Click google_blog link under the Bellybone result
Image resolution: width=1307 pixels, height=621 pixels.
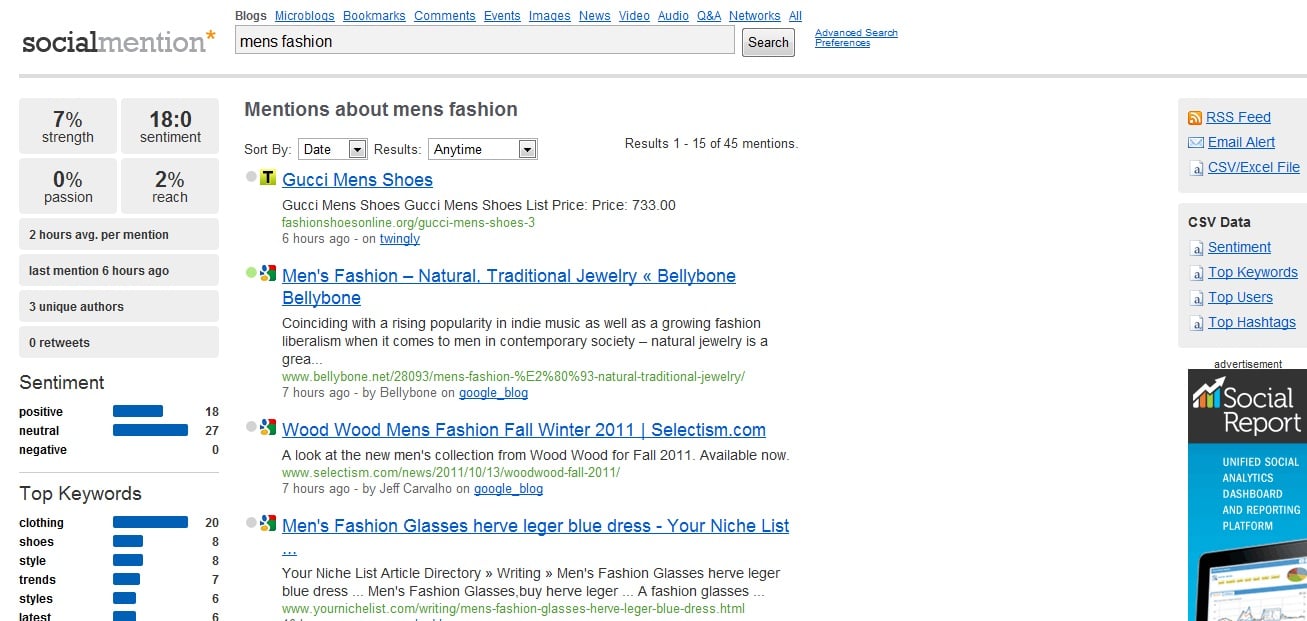493,393
